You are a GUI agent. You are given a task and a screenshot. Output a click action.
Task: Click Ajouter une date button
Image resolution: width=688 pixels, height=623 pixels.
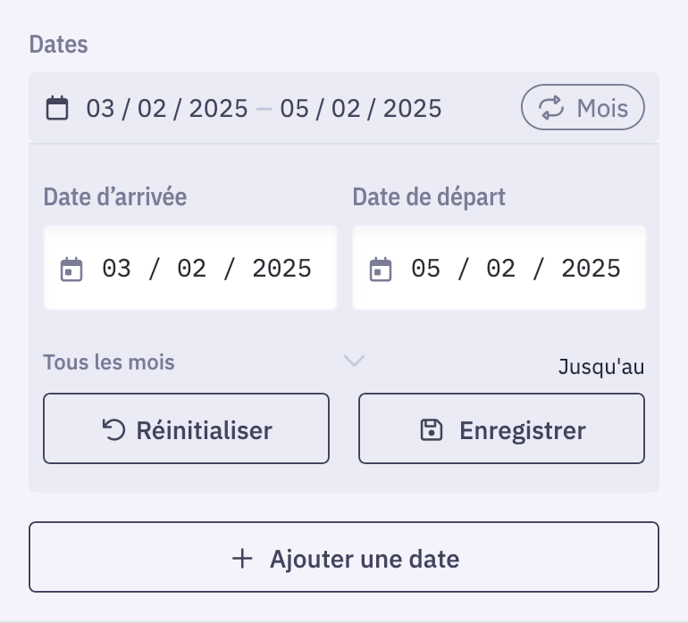pos(344,557)
